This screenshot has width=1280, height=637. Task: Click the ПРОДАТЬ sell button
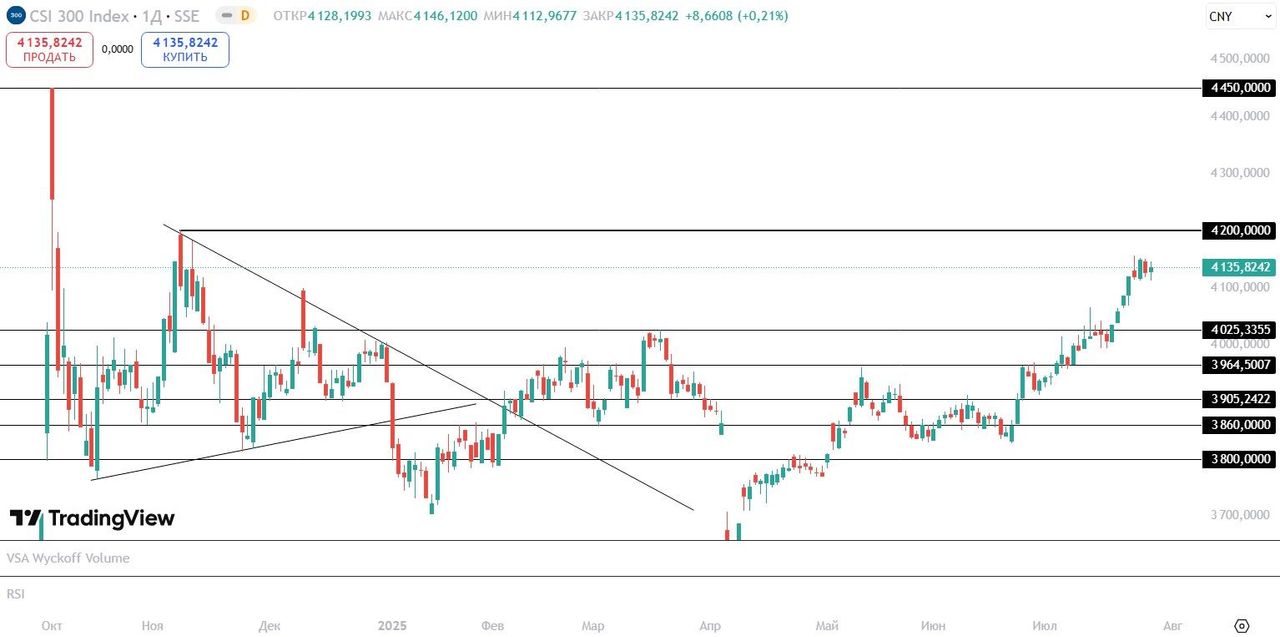pyautogui.click(x=49, y=49)
